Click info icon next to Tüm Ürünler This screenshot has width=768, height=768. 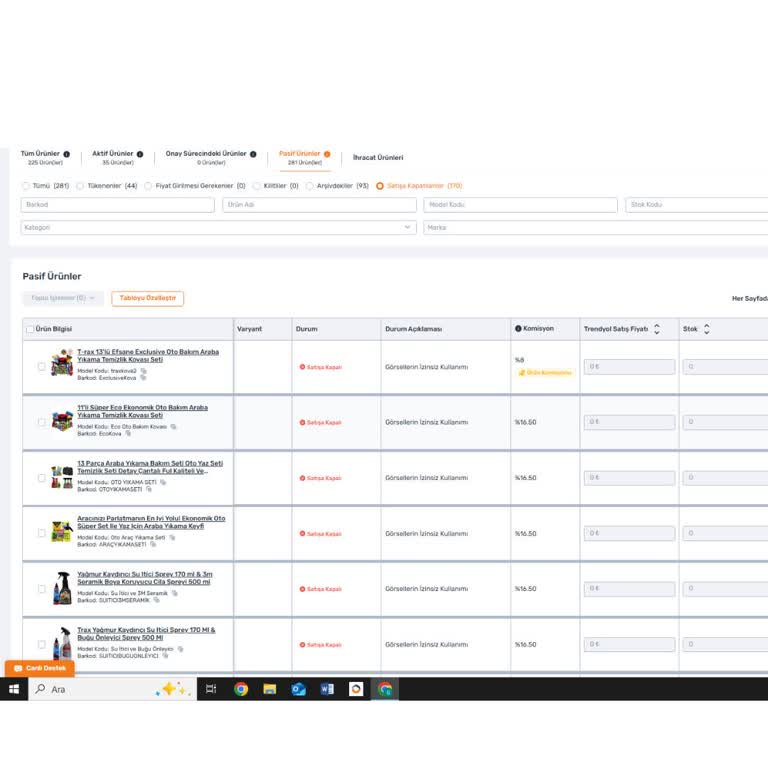point(67,154)
